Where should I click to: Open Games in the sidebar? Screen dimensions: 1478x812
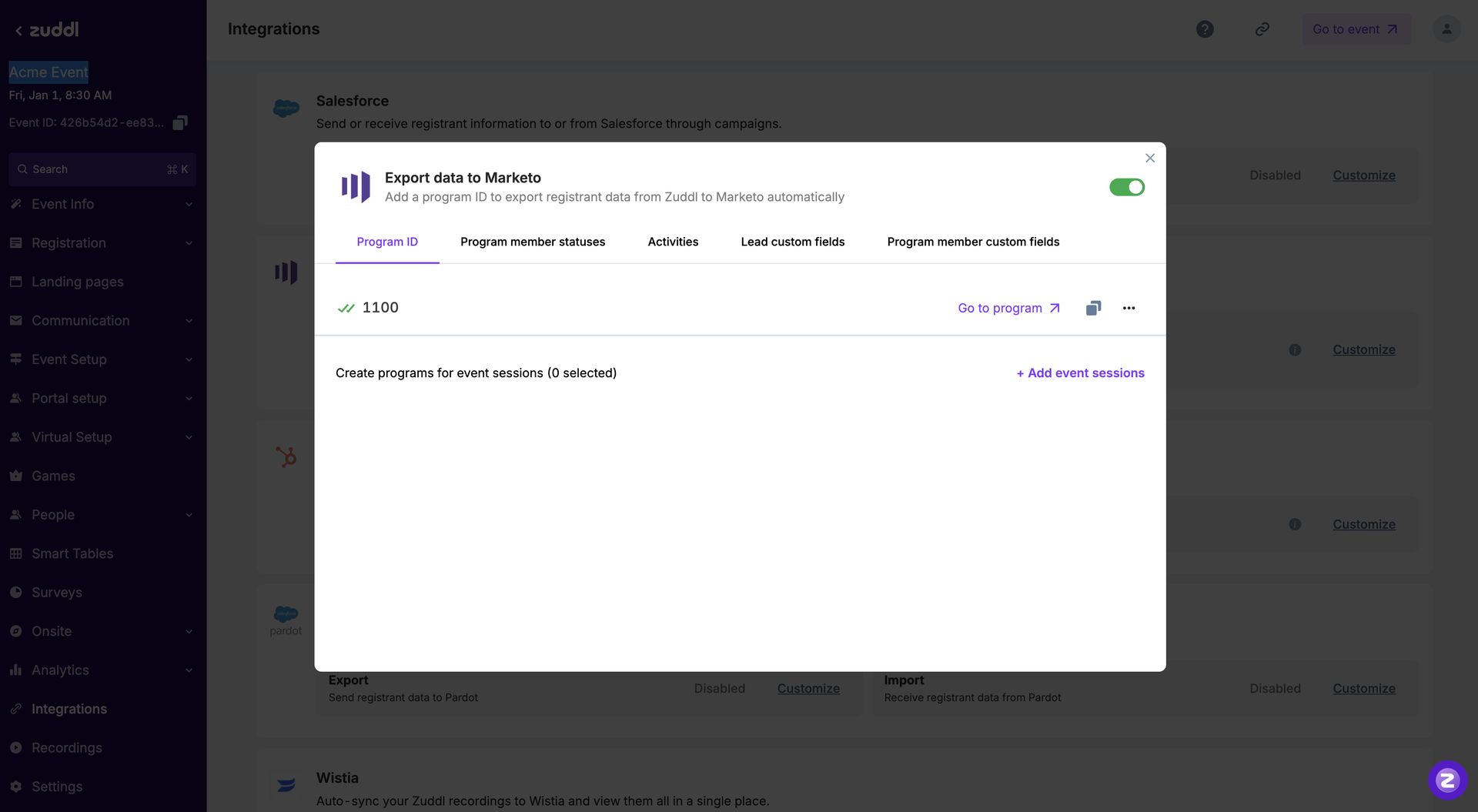pyautogui.click(x=53, y=476)
